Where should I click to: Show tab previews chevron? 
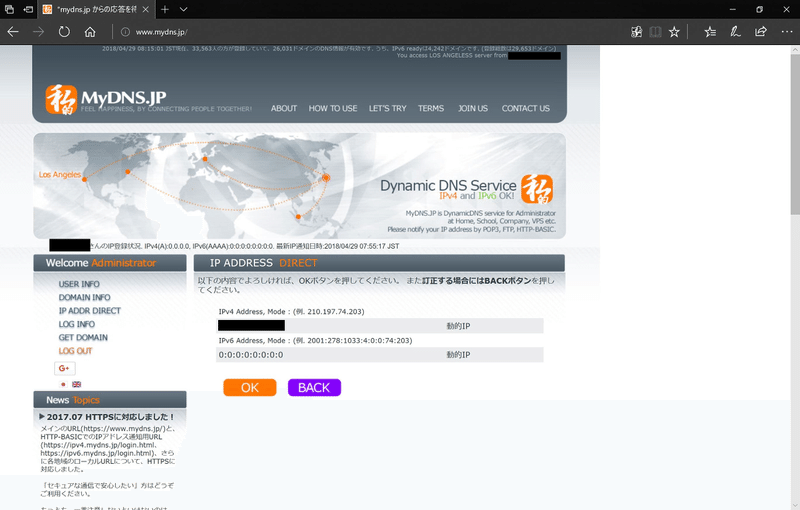pos(184,9)
